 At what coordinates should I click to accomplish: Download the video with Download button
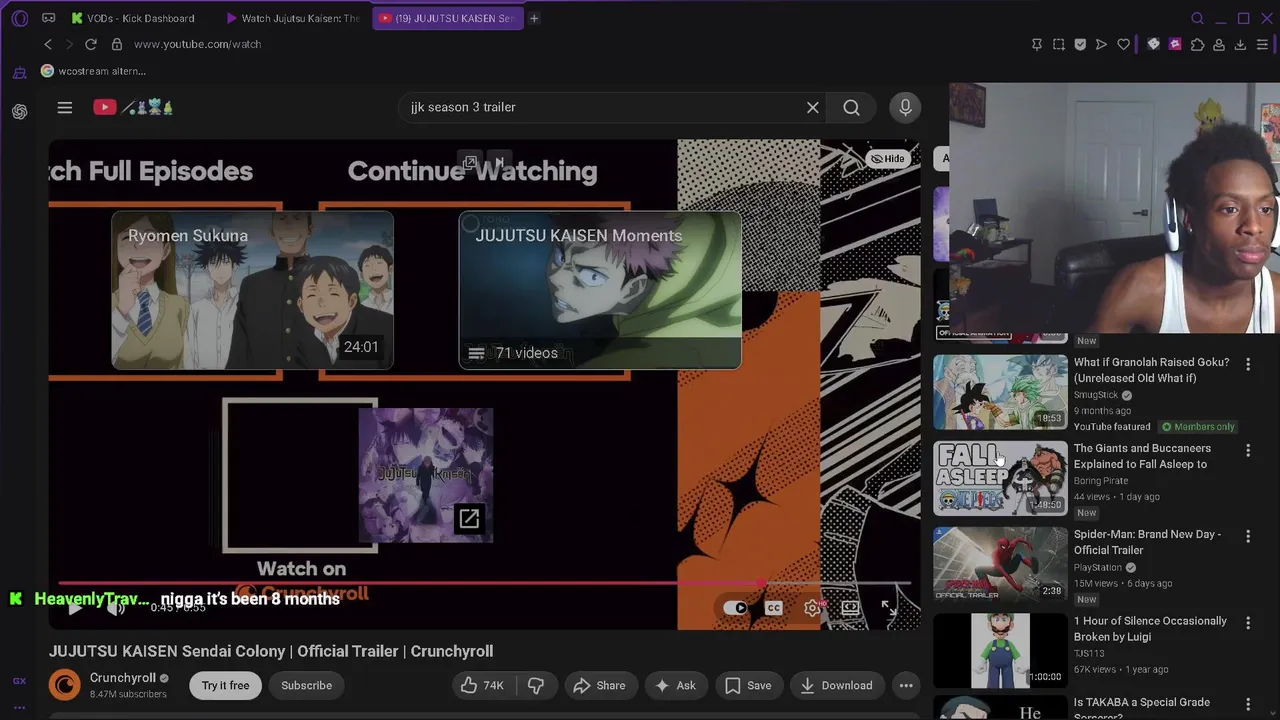[836, 685]
